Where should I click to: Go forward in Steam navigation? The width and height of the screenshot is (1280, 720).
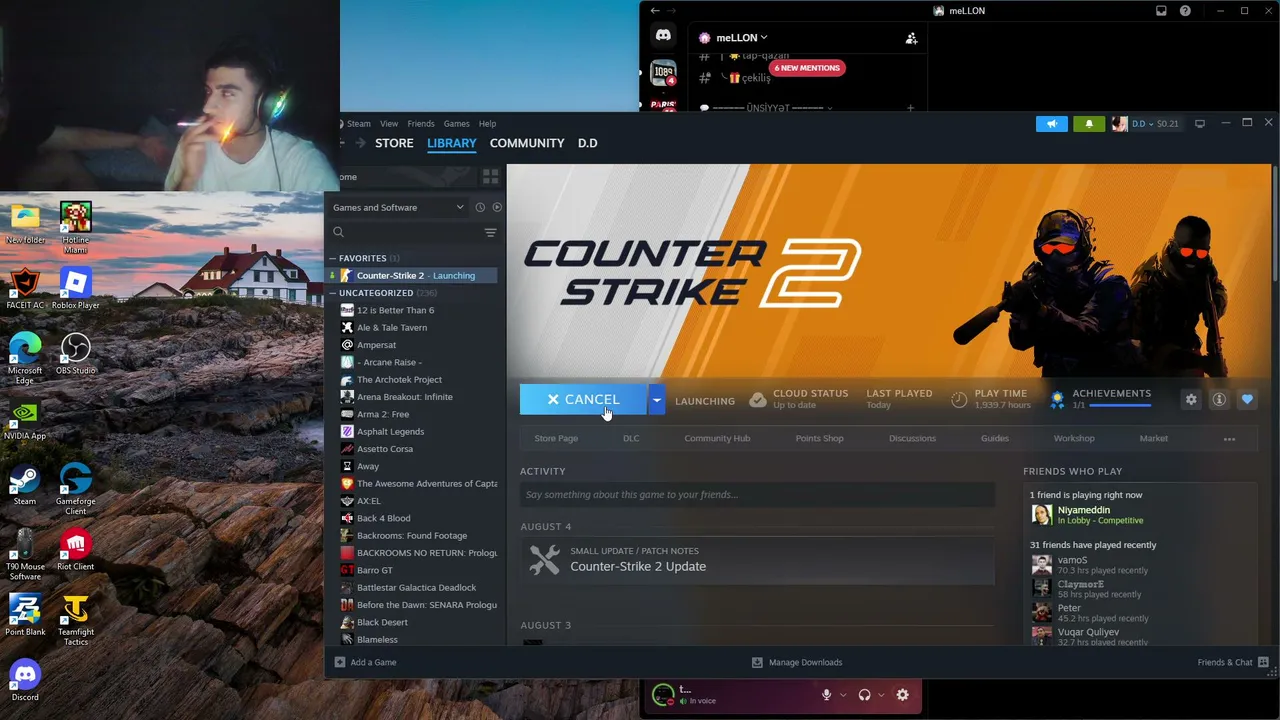point(361,143)
